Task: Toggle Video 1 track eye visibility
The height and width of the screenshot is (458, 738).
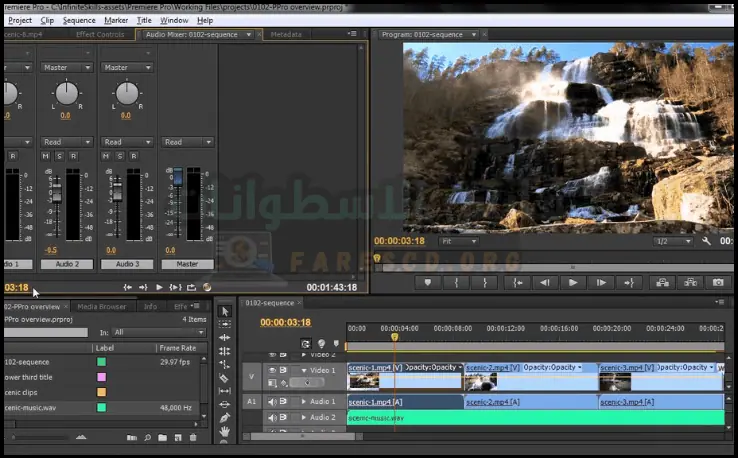Action: click(271, 371)
